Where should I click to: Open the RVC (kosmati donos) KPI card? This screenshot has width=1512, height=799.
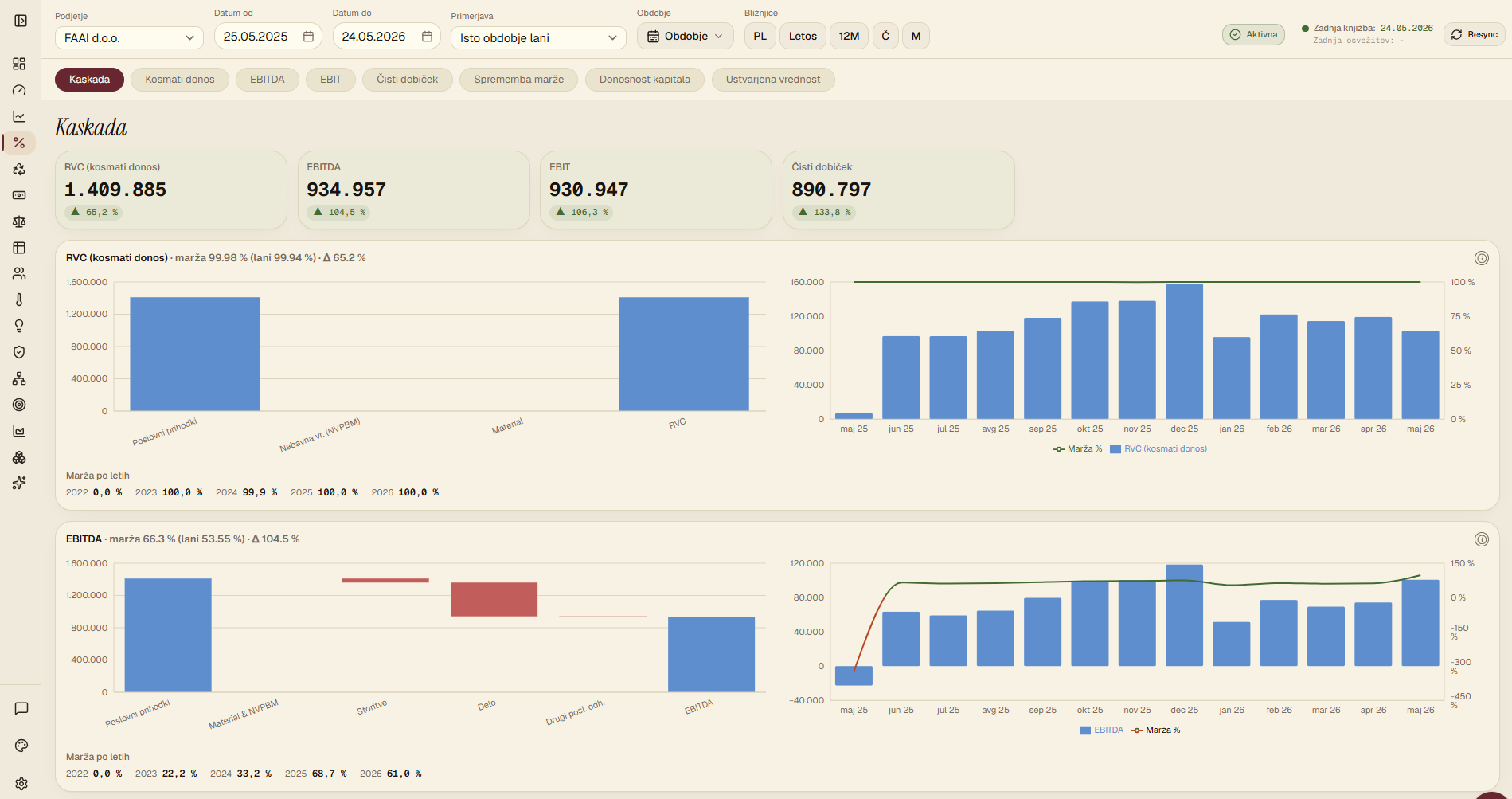pos(171,190)
